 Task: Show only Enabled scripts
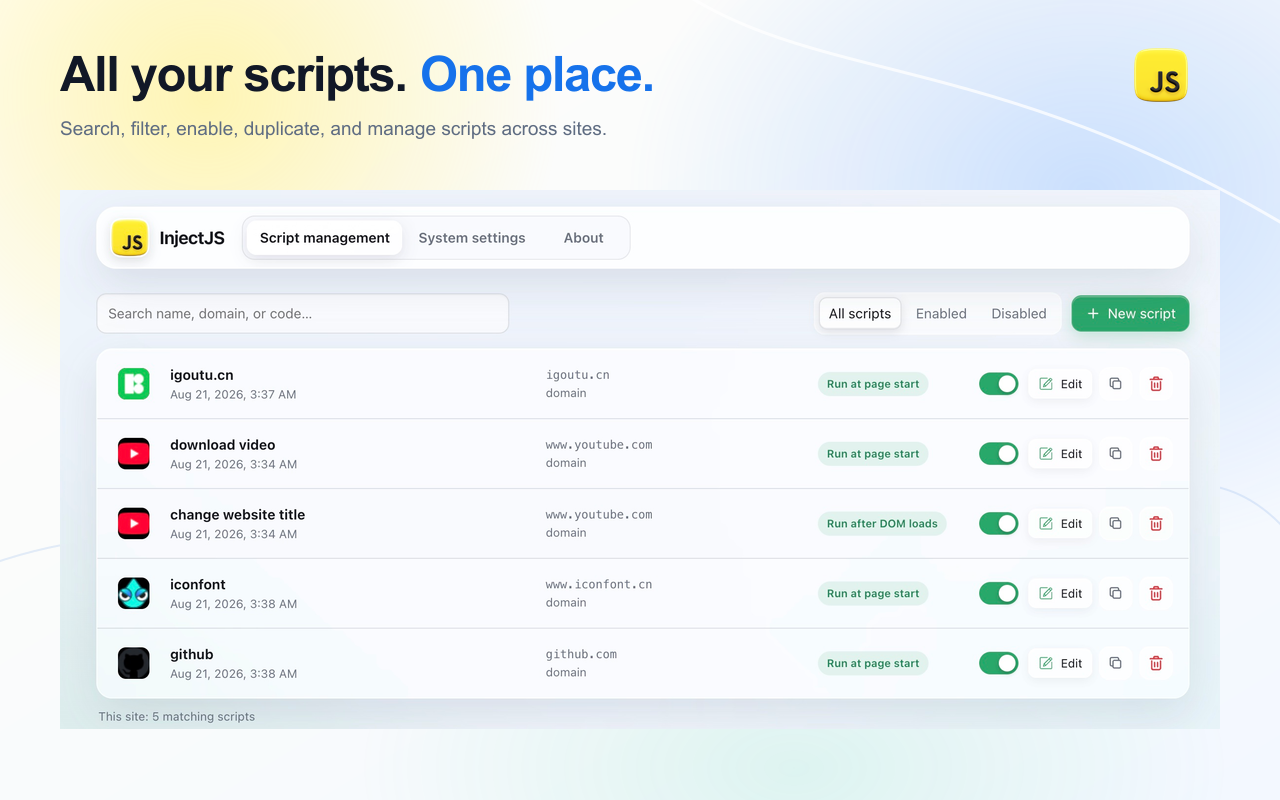pos(941,314)
